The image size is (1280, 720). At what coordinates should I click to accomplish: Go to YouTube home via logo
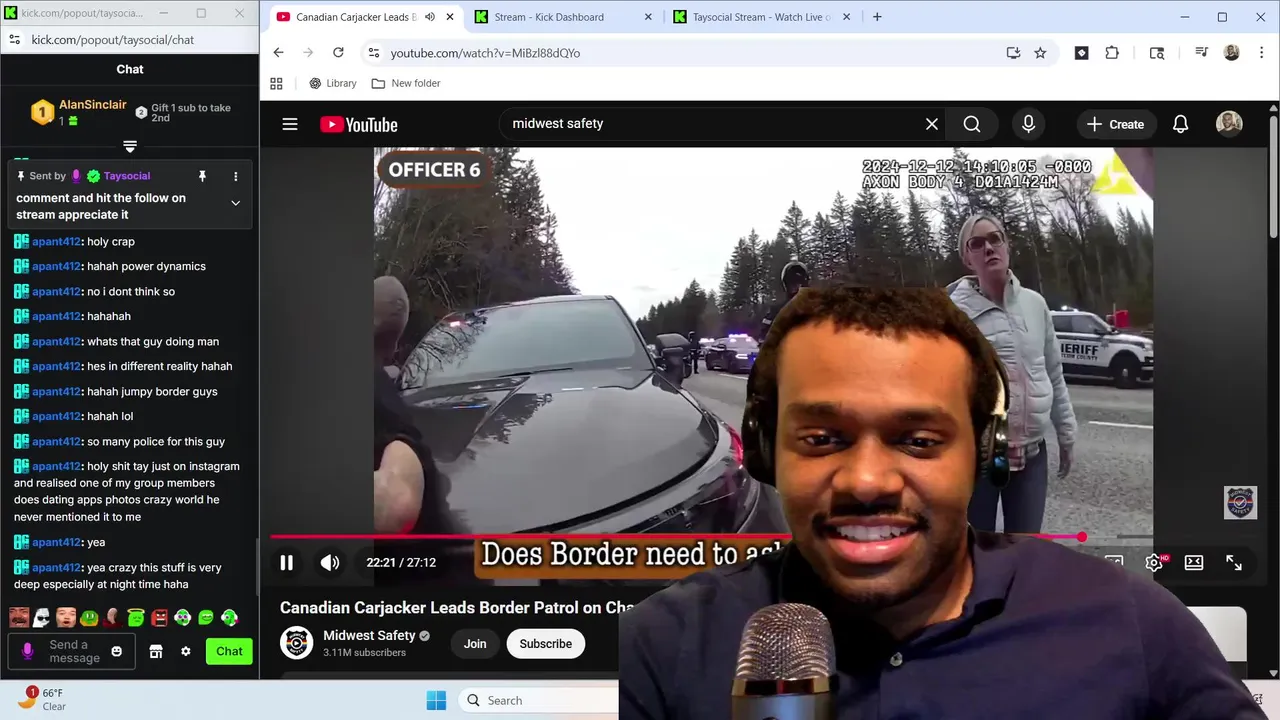coord(359,124)
